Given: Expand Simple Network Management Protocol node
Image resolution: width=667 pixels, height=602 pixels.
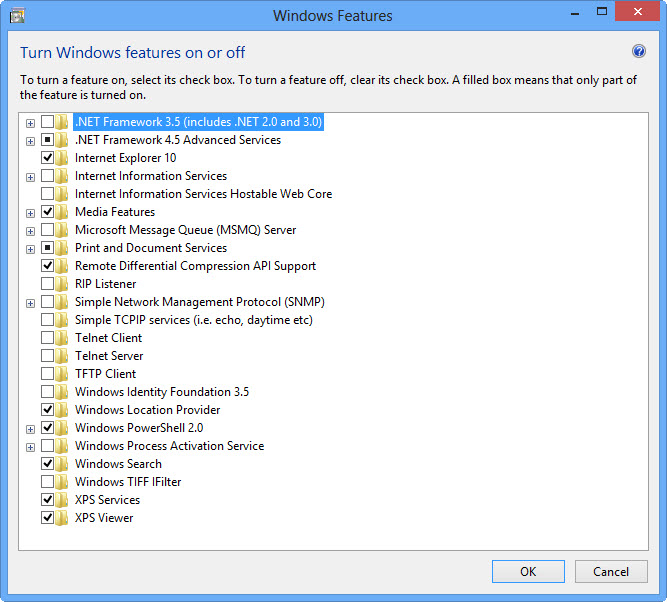Looking at the screenshot, I should pyautogui.click(x=30, y=303).
